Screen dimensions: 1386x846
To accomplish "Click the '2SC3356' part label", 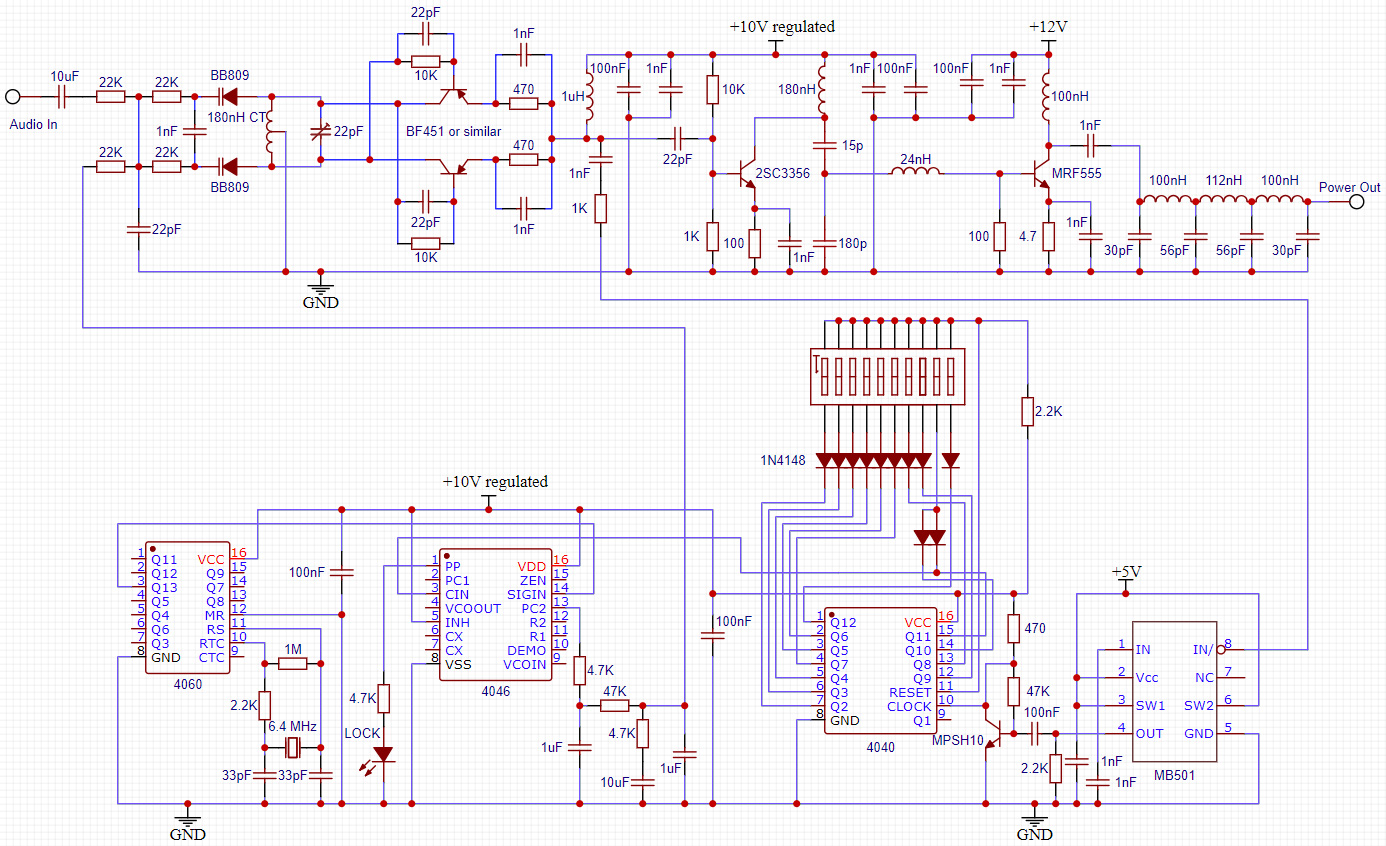I will coord(782,173).
